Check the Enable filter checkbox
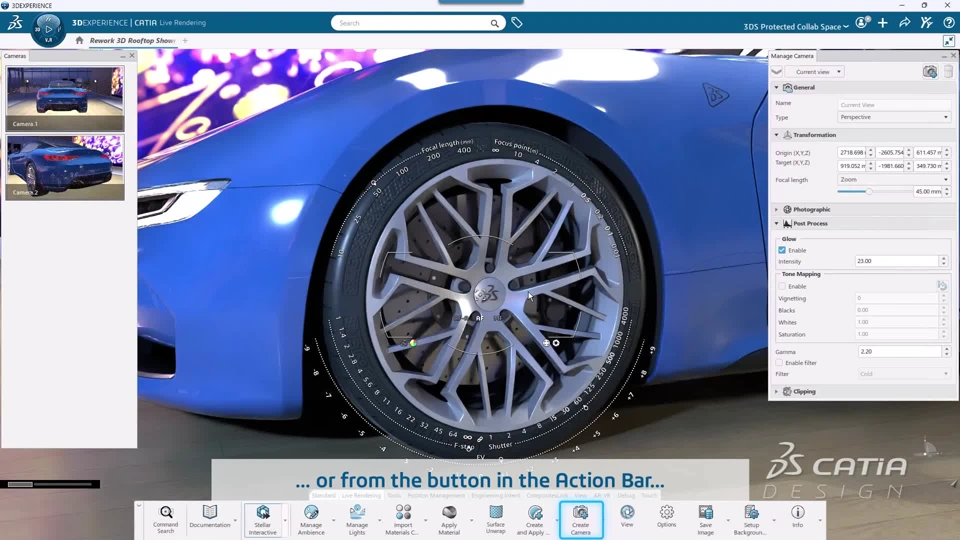The width and height of the screenshot is (960, 540). coord(779,362)
